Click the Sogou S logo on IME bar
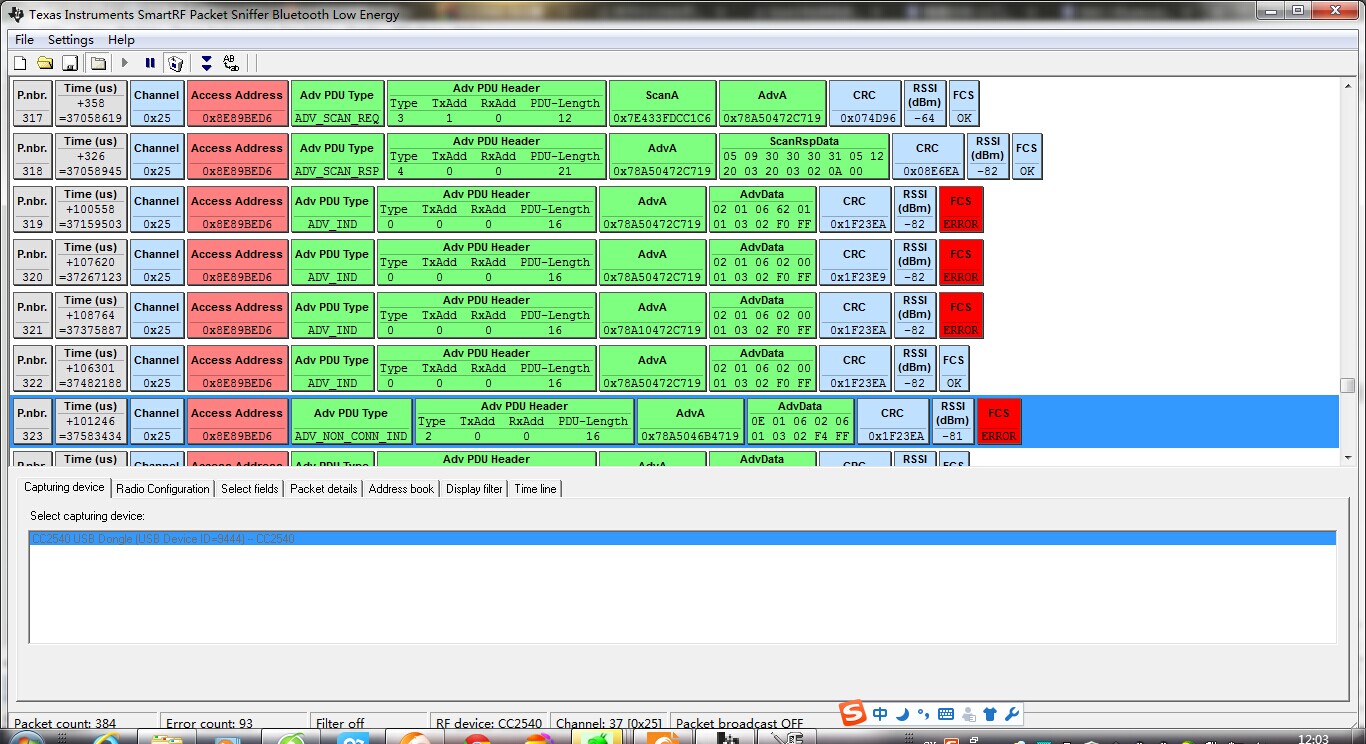The width and height of the screenshot is (1366, 744). tap(852, 714)
